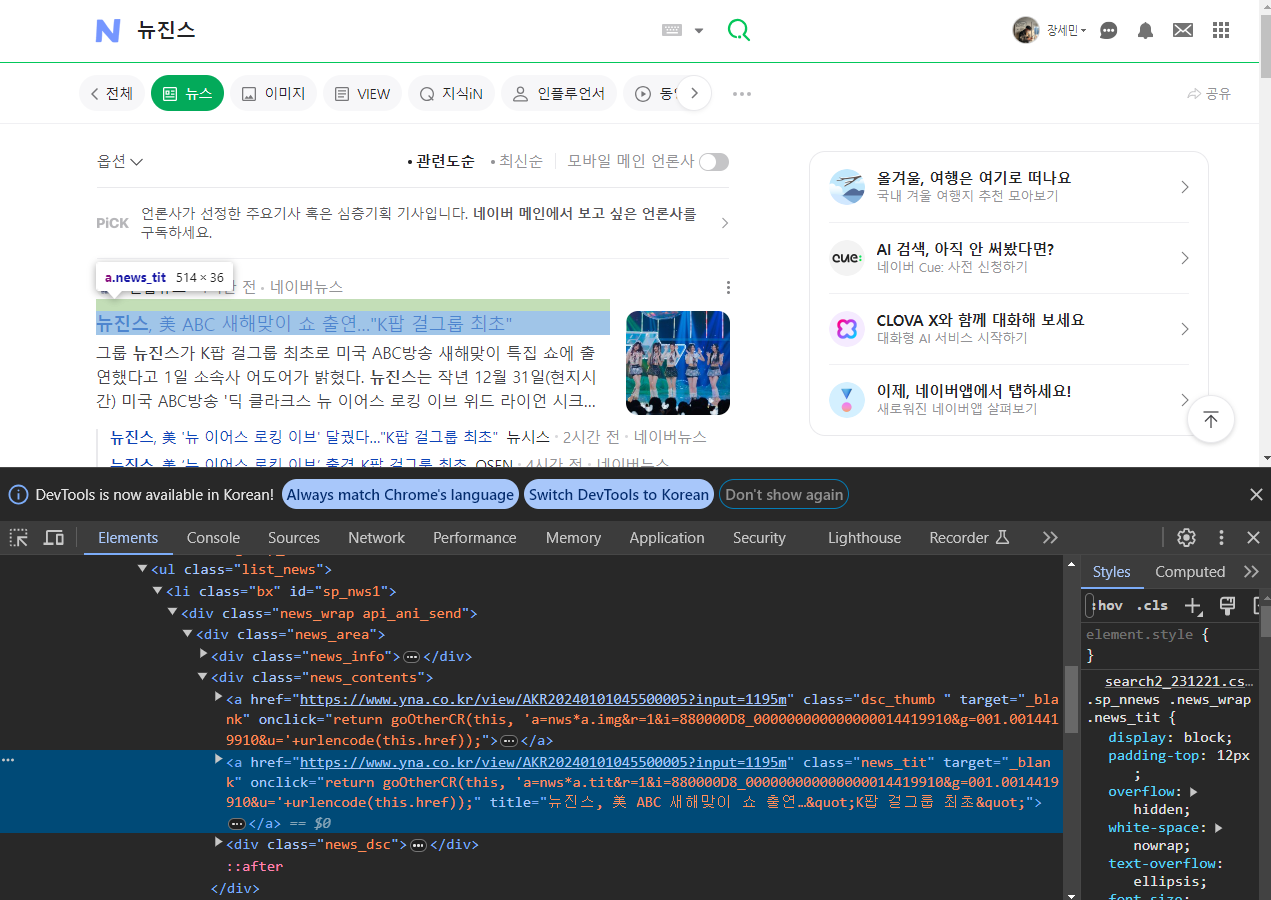Image resolution: width=1271 pixels, height=900 pixels.
Task: Open the virtual keyboard input icon
Action: coord(671,30)
